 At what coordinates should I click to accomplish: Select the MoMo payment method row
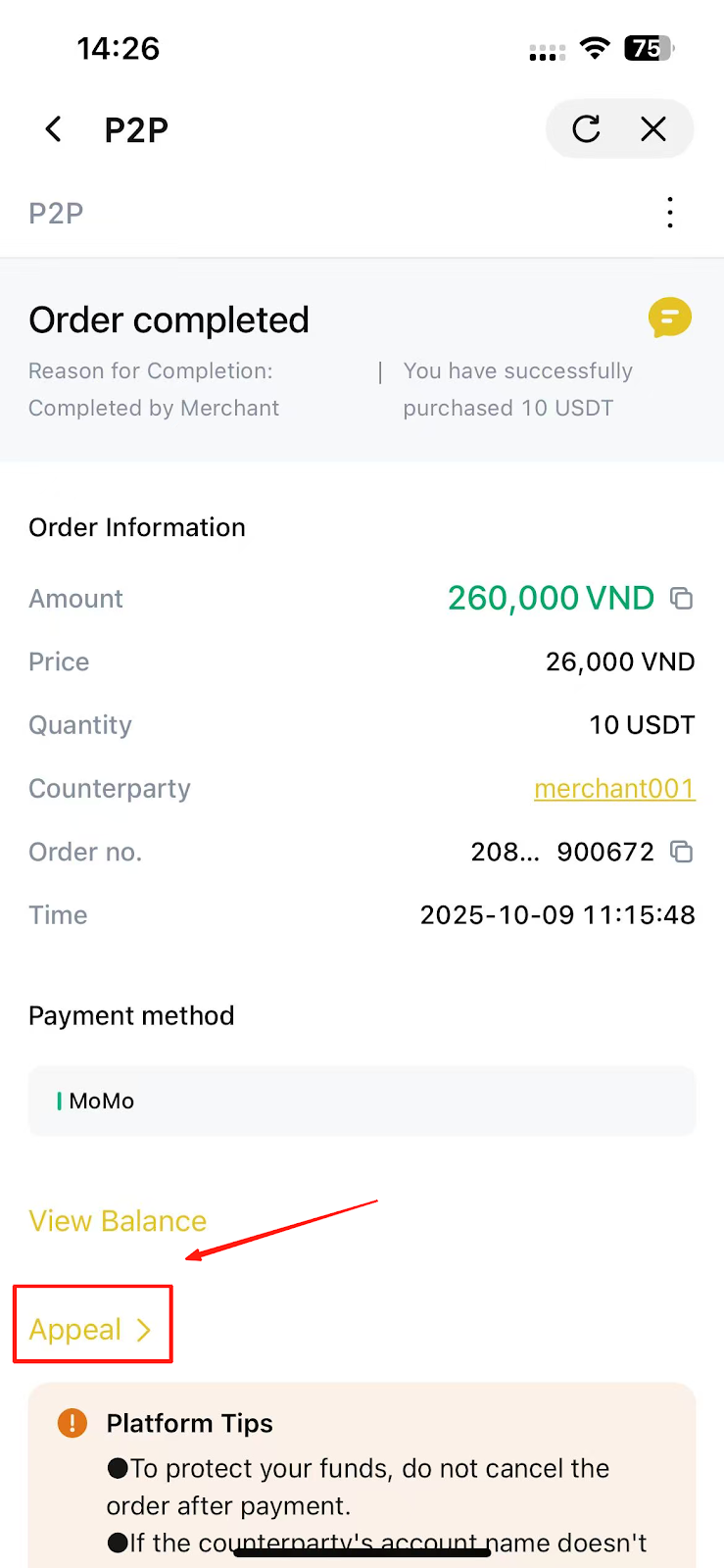(362, 1102)
